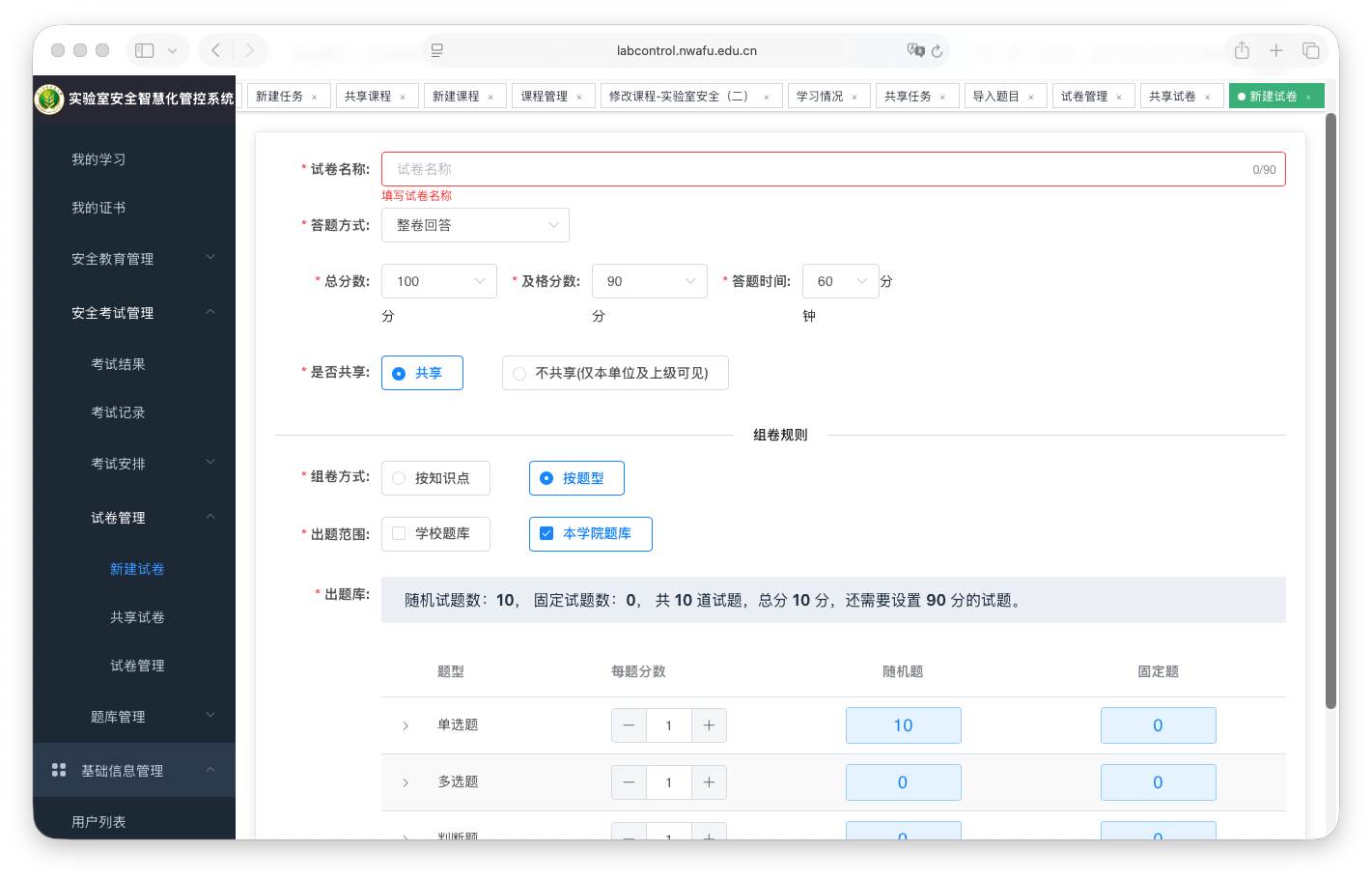
Task: Open 共享试卷 in sidebar
Action: click(137, 617)
